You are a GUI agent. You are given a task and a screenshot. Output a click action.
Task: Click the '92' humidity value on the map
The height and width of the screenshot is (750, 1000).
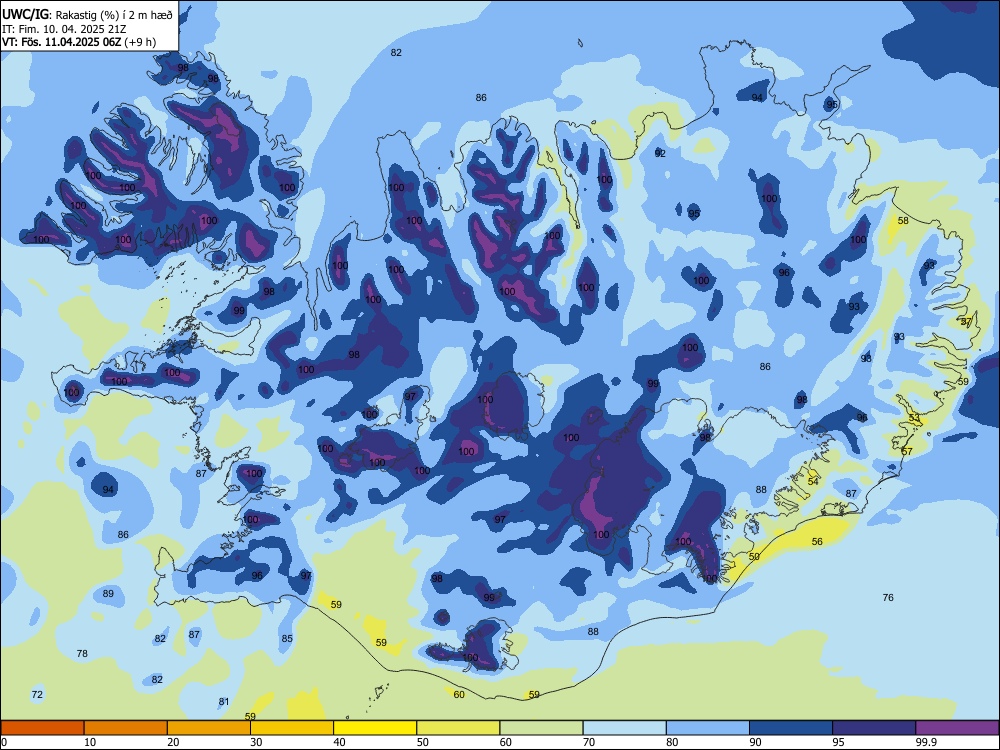[660, 153]
